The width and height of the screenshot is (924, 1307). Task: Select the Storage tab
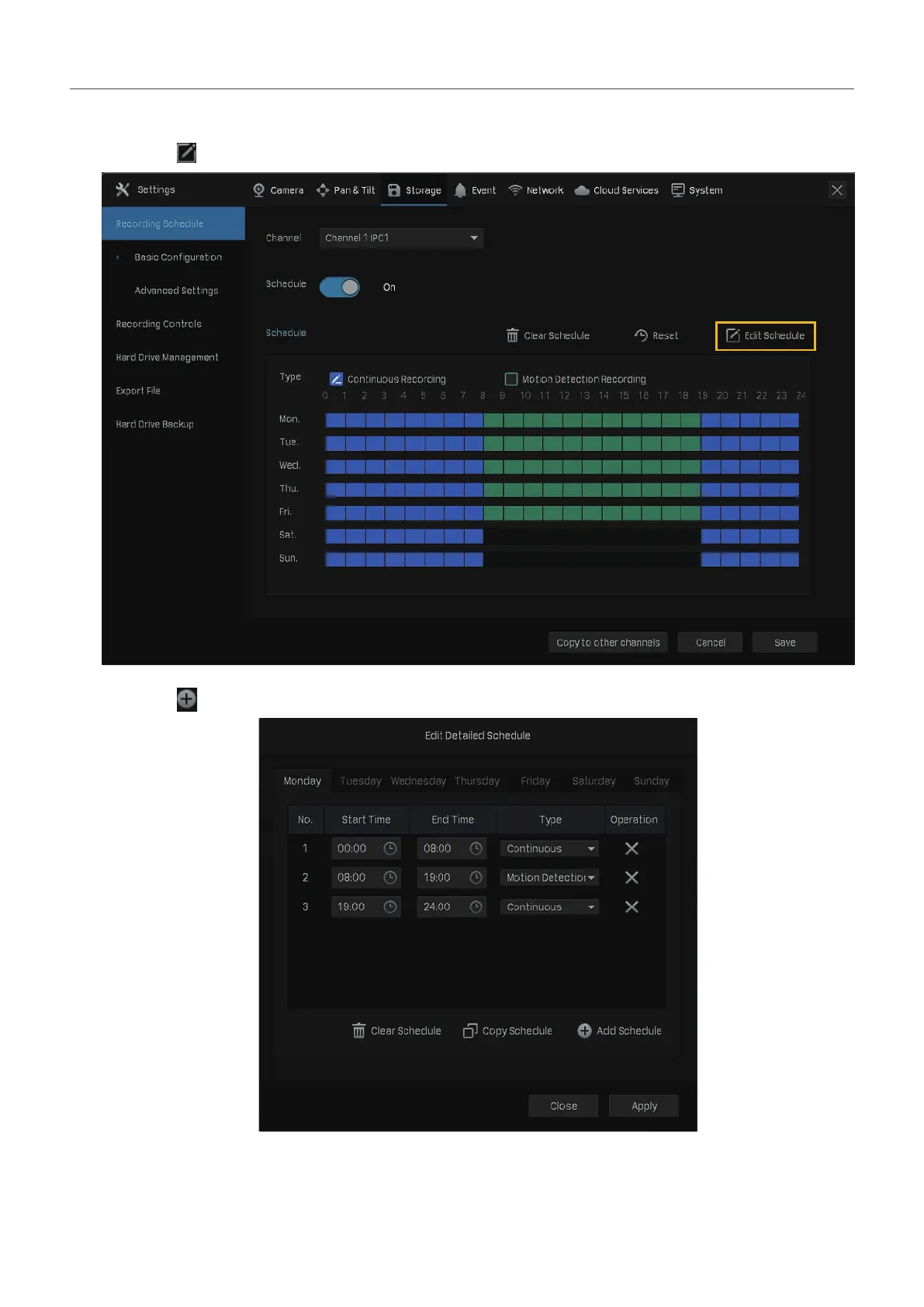pyautogui.click(x=414, y=190)
